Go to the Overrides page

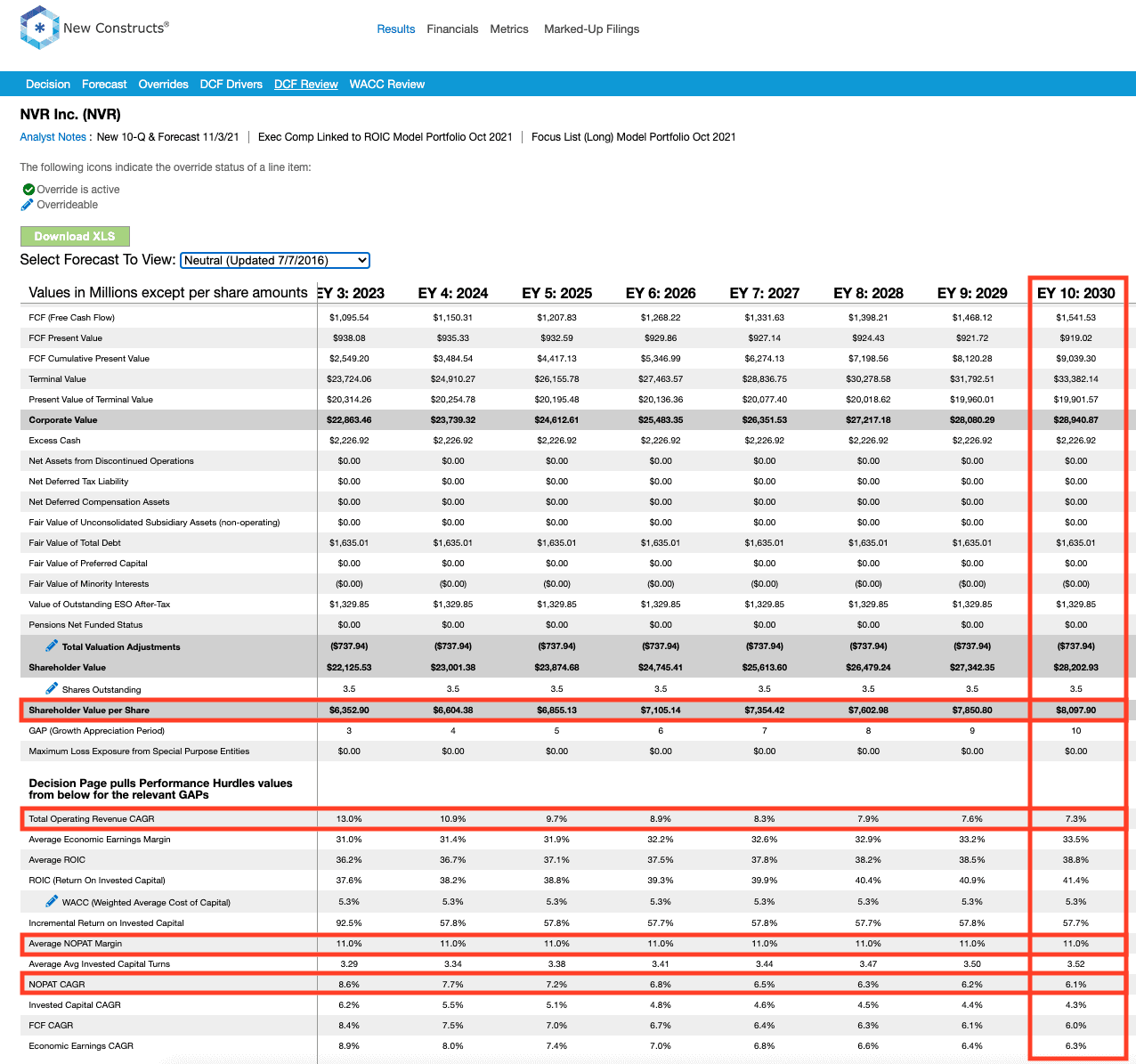(164, 85)
